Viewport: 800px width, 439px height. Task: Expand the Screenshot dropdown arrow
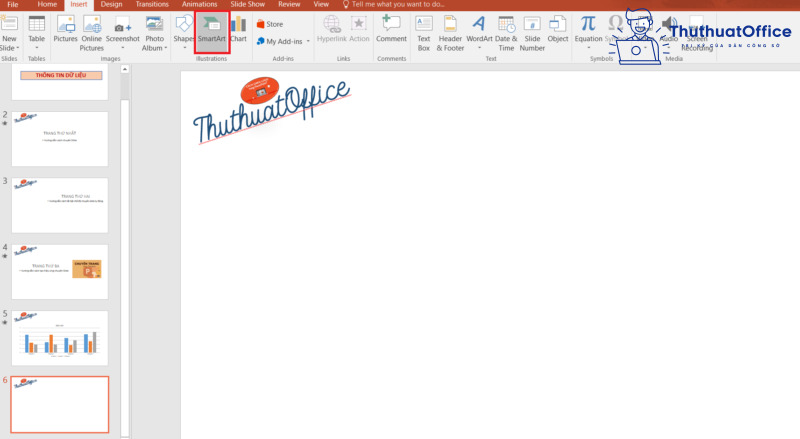pyautogui.click(x=122, y=48)
